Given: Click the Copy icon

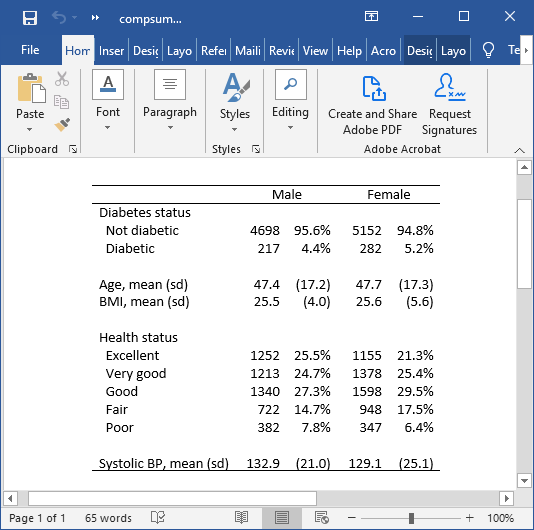Looking at the screenshot, I should tap(62, 102).
